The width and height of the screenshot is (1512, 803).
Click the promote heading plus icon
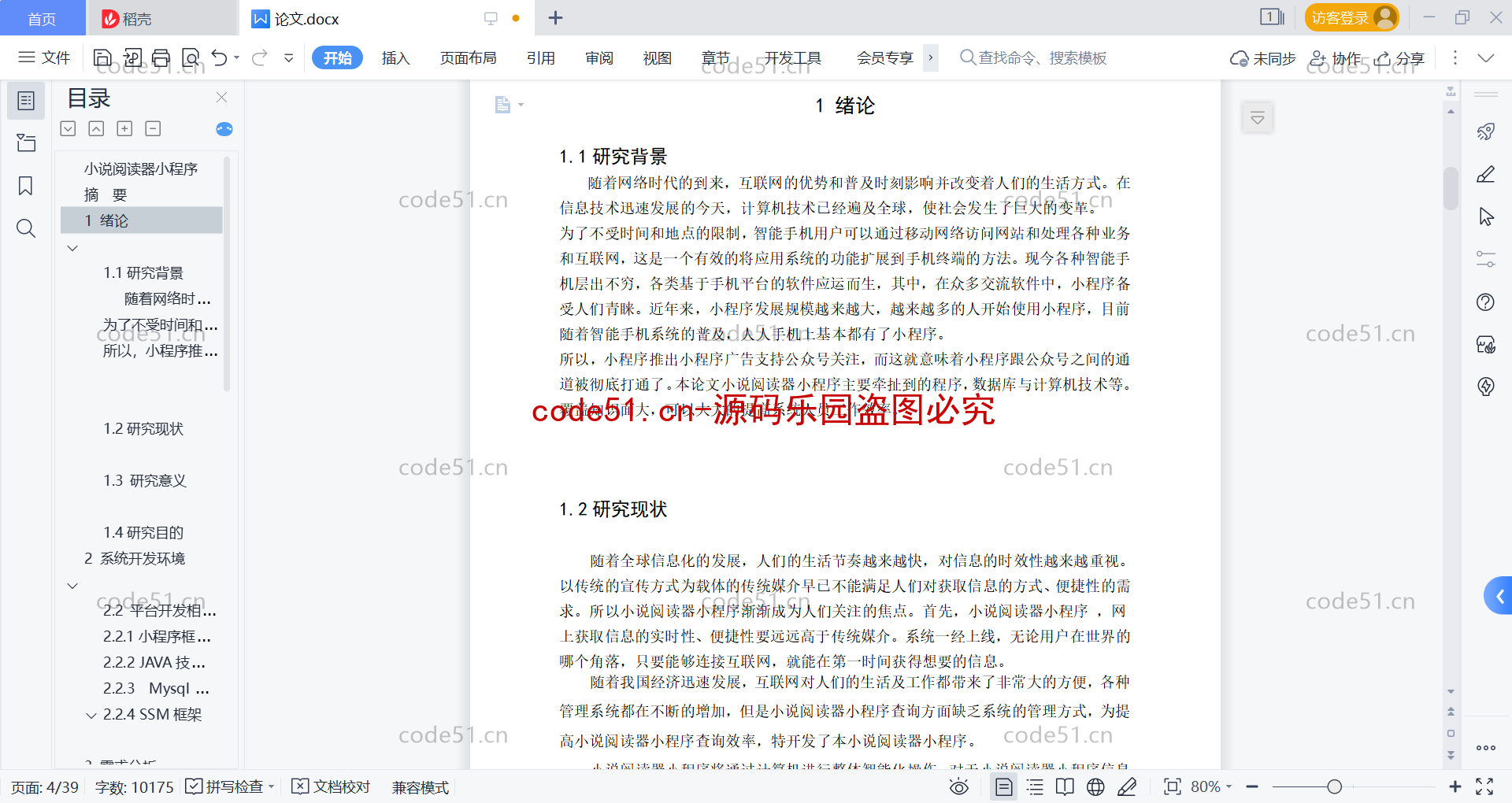click(124, 128)
